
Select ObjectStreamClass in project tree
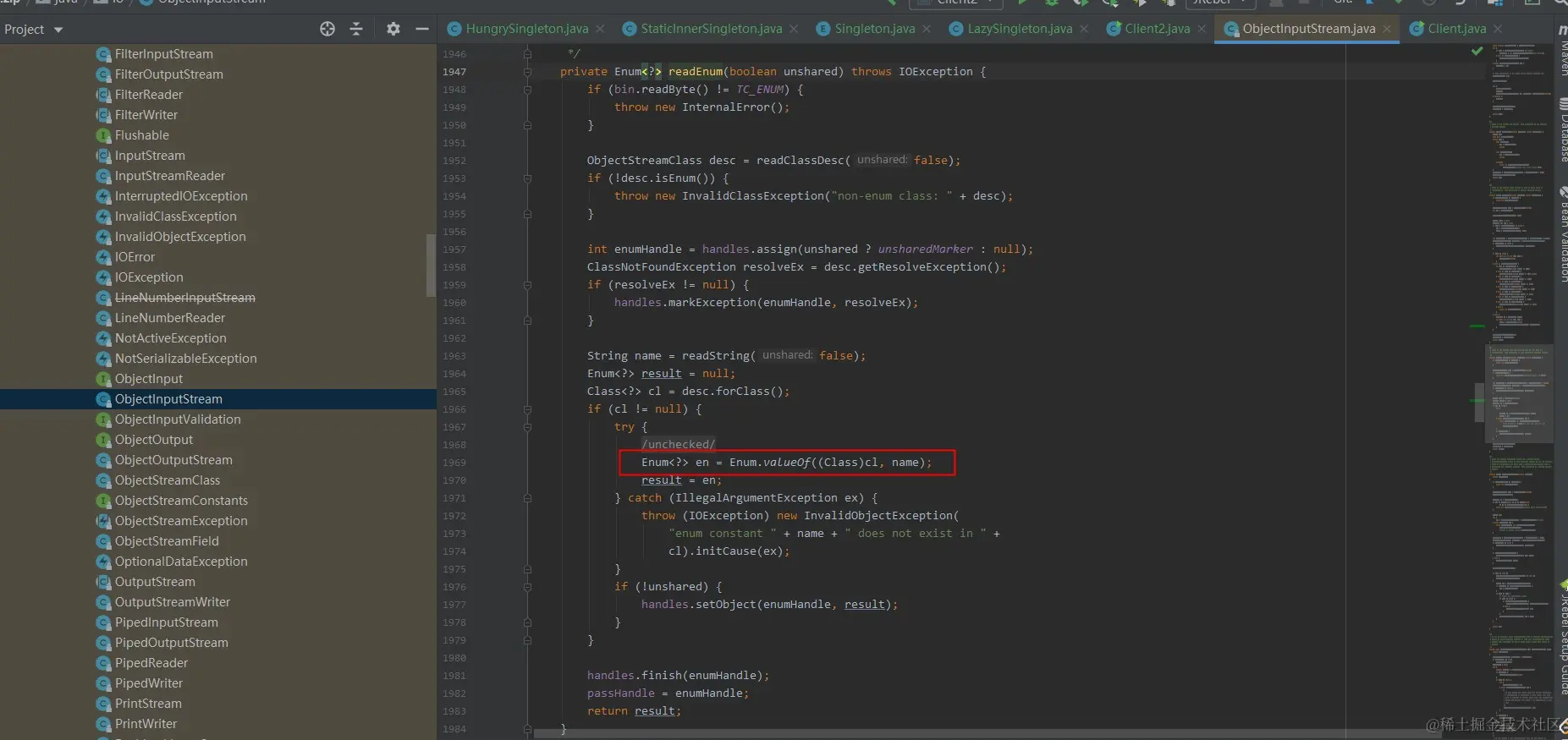tap(167, 480)
